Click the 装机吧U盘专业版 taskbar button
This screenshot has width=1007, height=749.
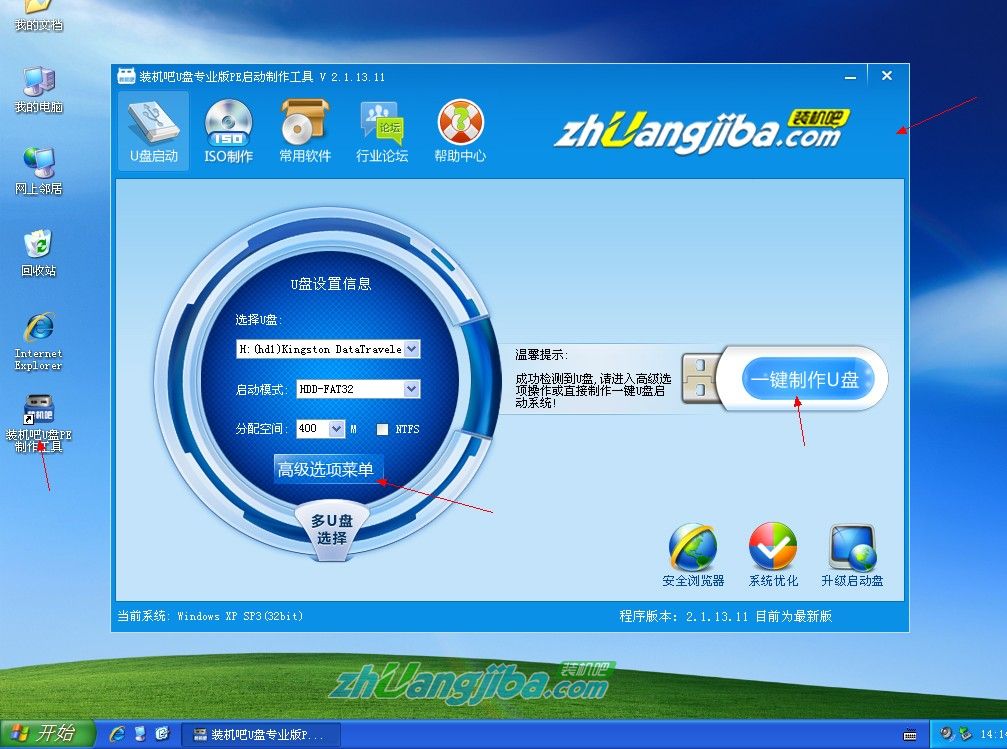point(262,734)
